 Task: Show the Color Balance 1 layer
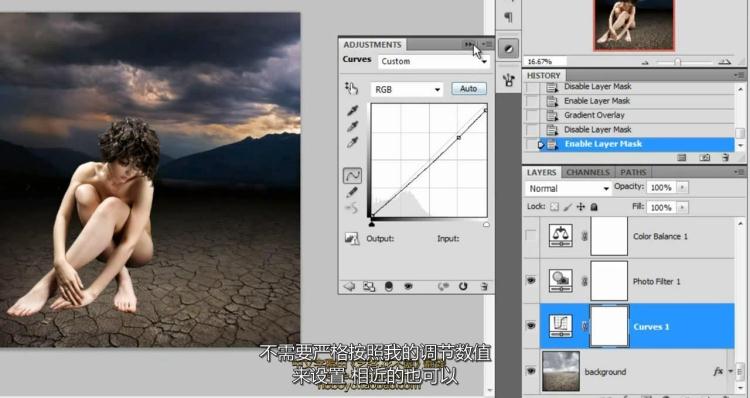[x=531, y=236]
